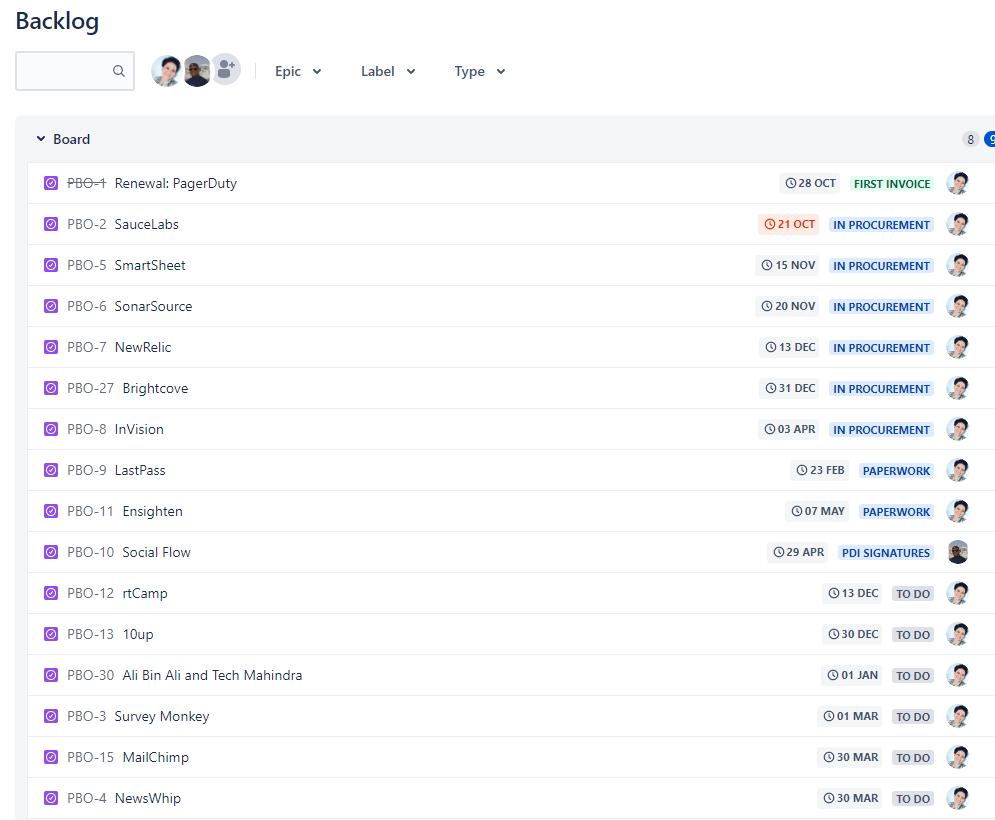Click the gray issue count badge 8
The width and height of the screenshot is (995, 820).
970,139
